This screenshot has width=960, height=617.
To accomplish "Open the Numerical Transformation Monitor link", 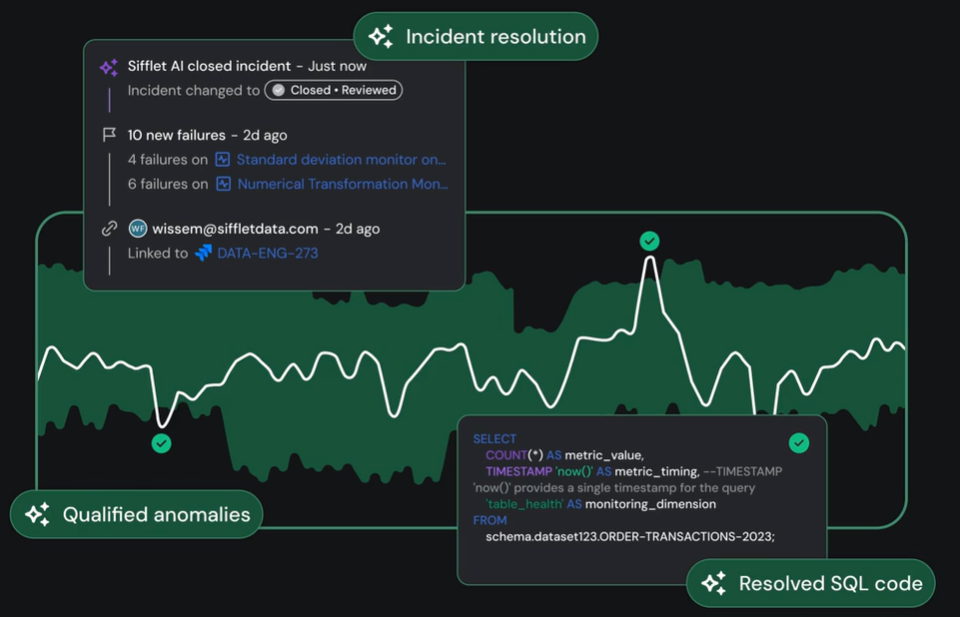I will 343,184.
